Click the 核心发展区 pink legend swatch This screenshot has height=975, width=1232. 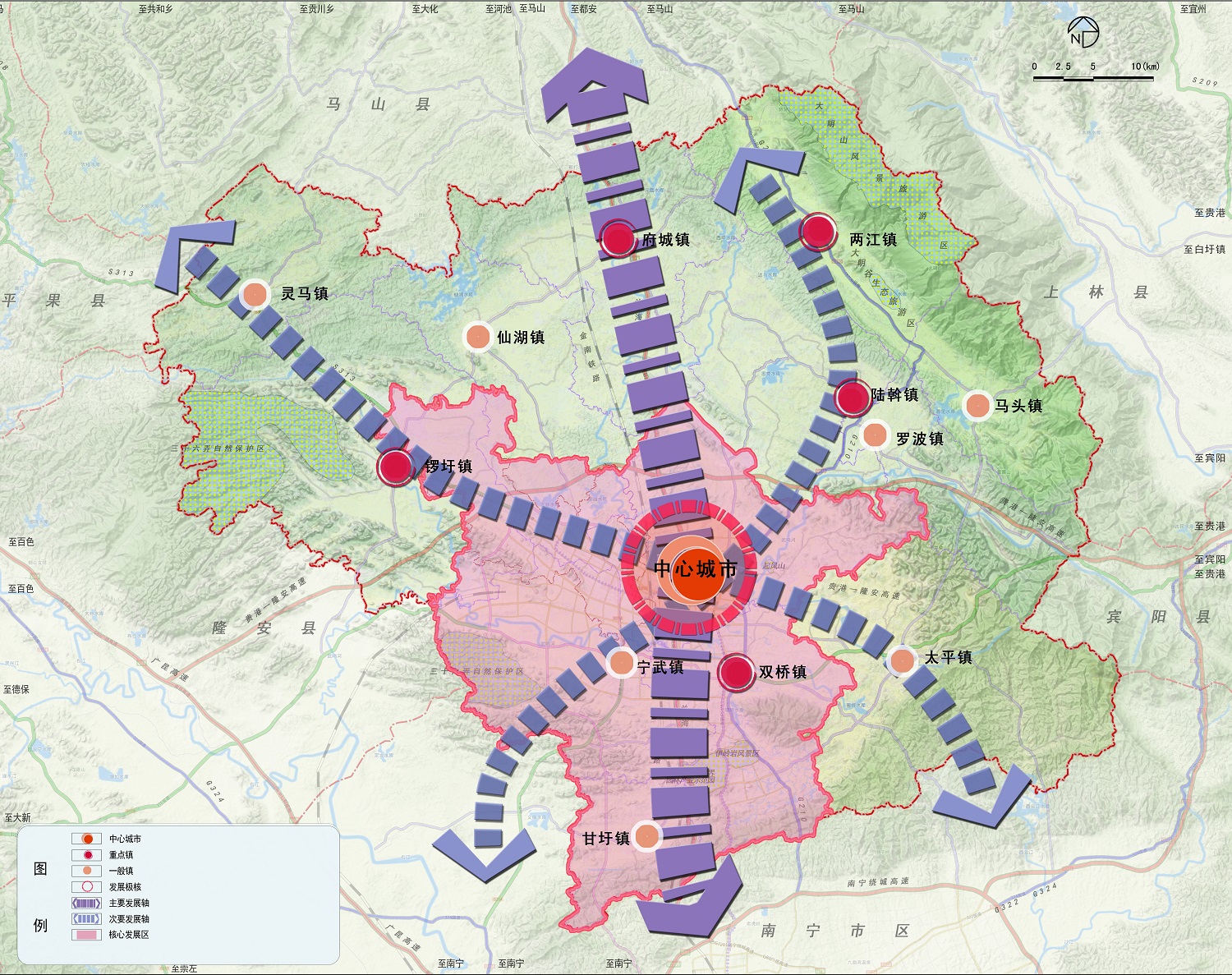86,935
